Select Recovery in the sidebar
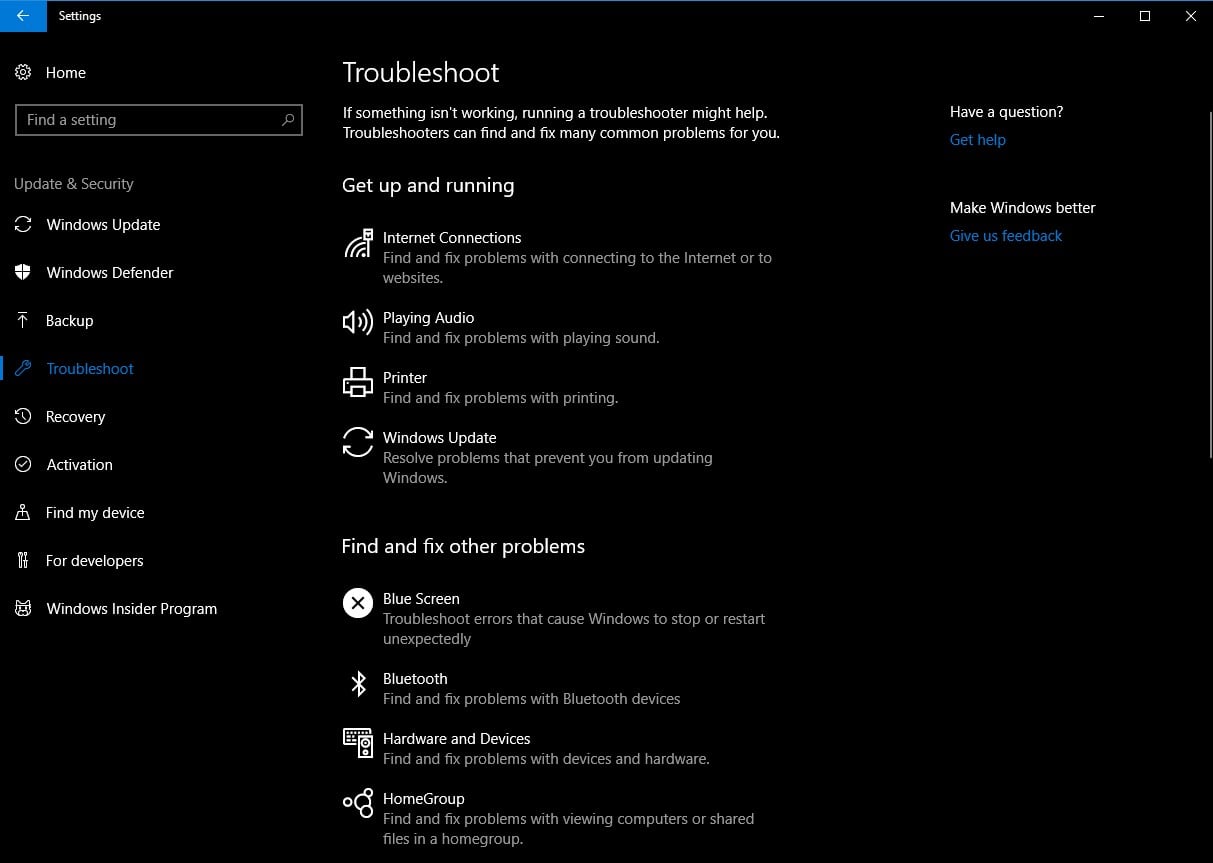This screenshot has height=863, width=1213. click(75, 417)
